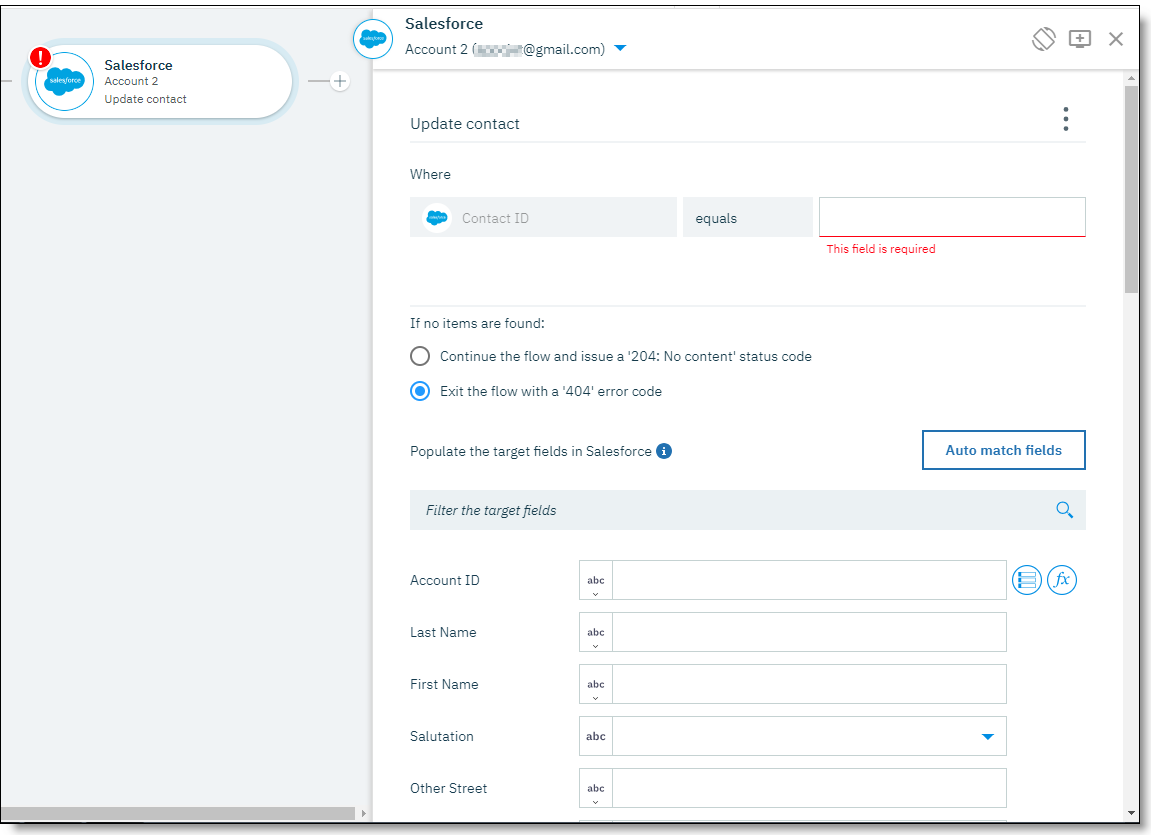Open the insert mapping list icon beside Account ID

coord(1026,580)
